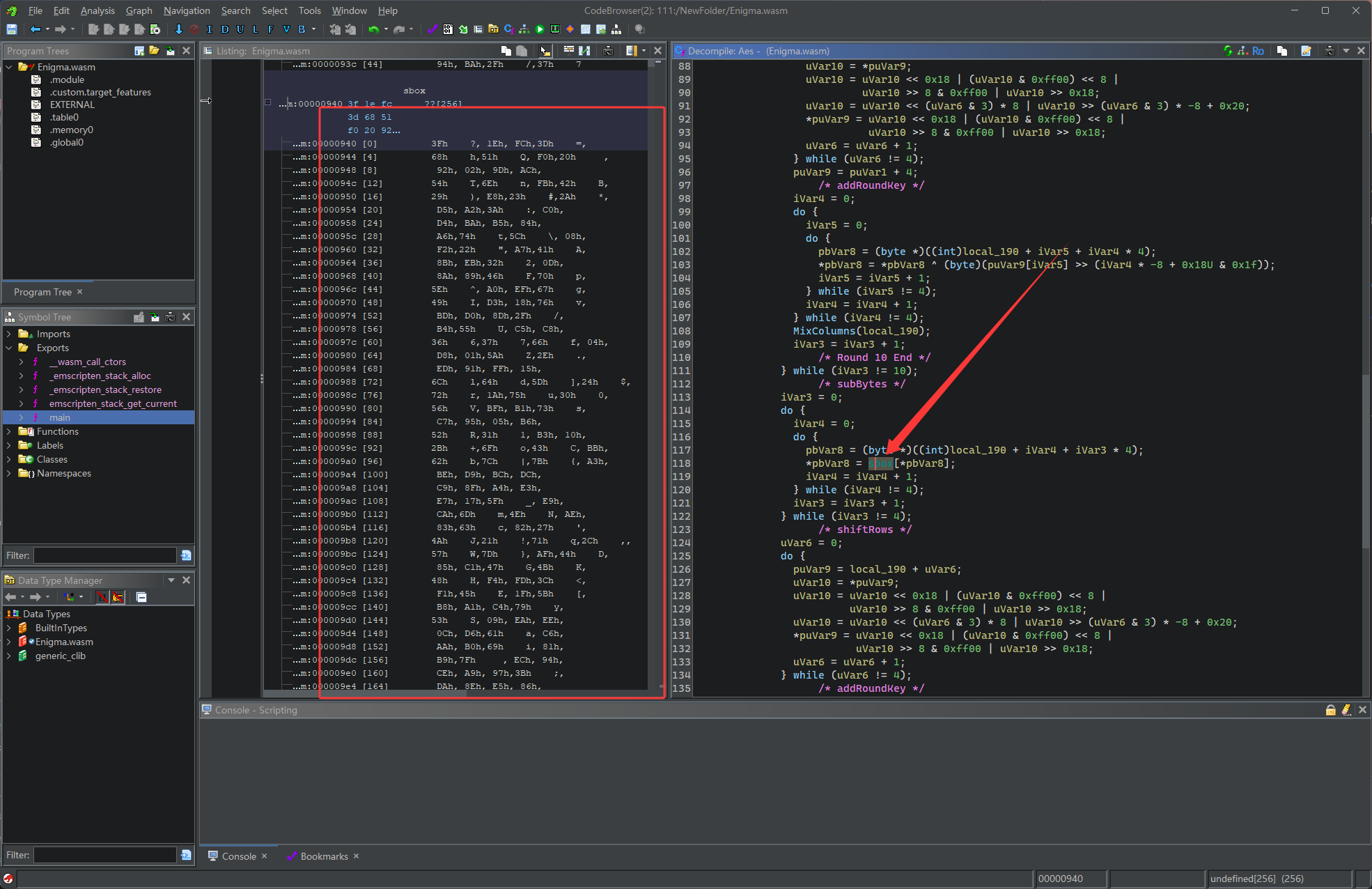Re-decompile with green refresh icon

tap(1228, 51)
